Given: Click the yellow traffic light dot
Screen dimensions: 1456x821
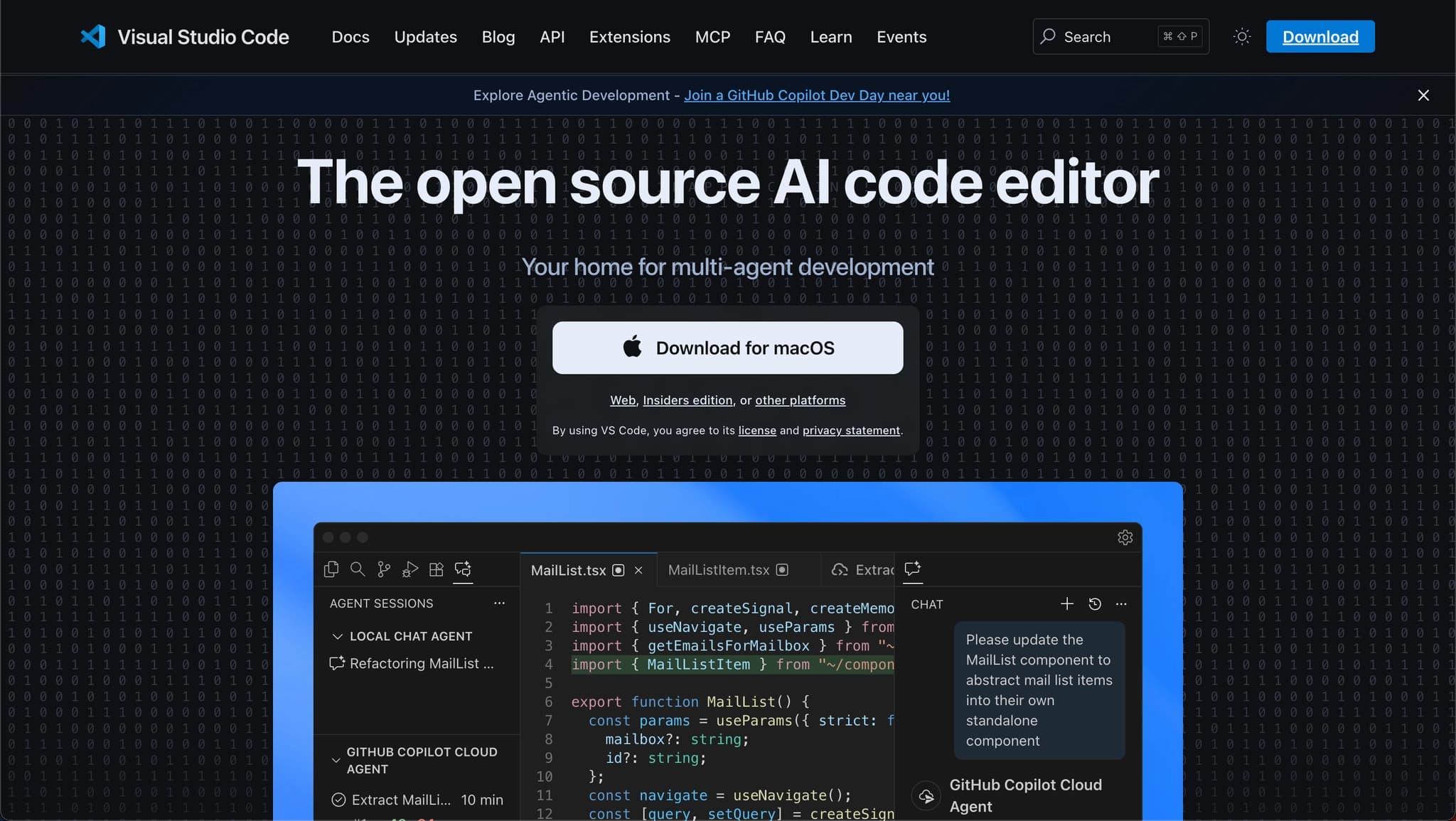Looking at the screenshot, I should (x=346, y=537).
